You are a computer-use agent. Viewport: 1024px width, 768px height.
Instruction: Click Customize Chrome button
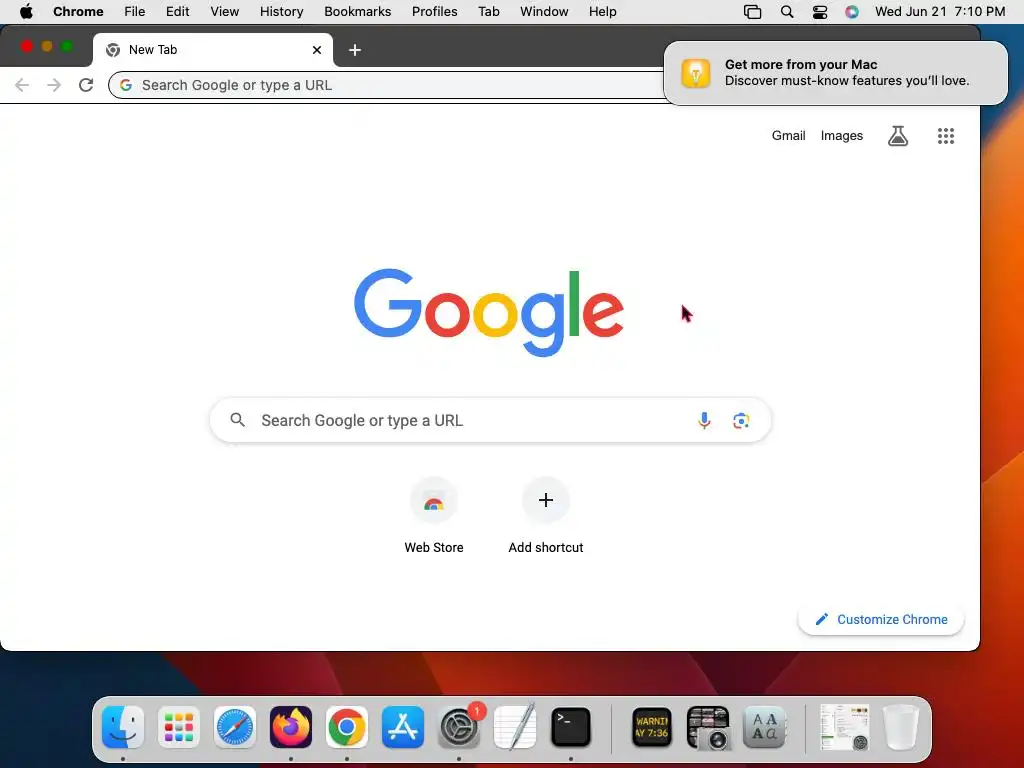pyautogui.click(x=881, y=619)
